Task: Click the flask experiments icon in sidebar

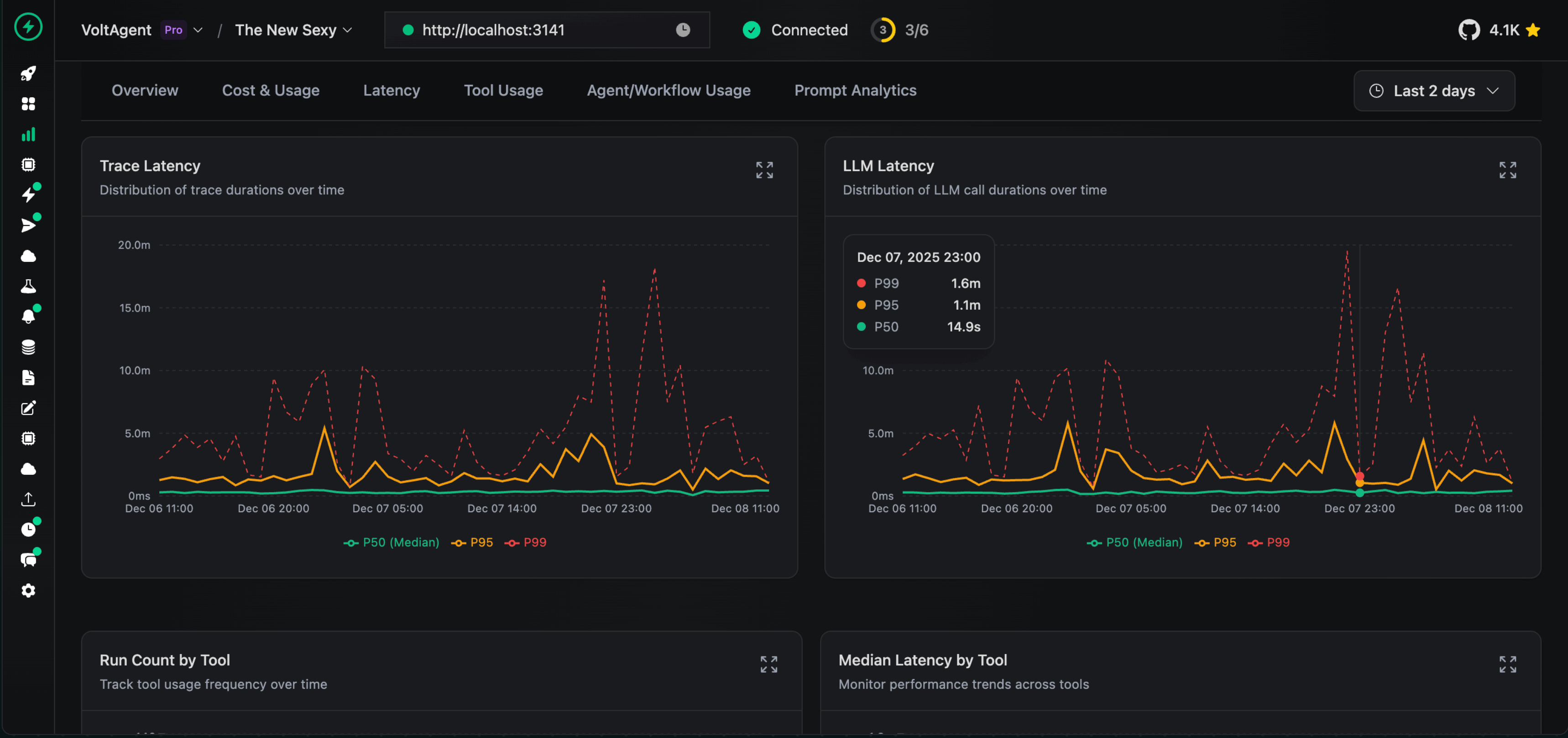Action: pyautogui.click(x=28, y=286)
